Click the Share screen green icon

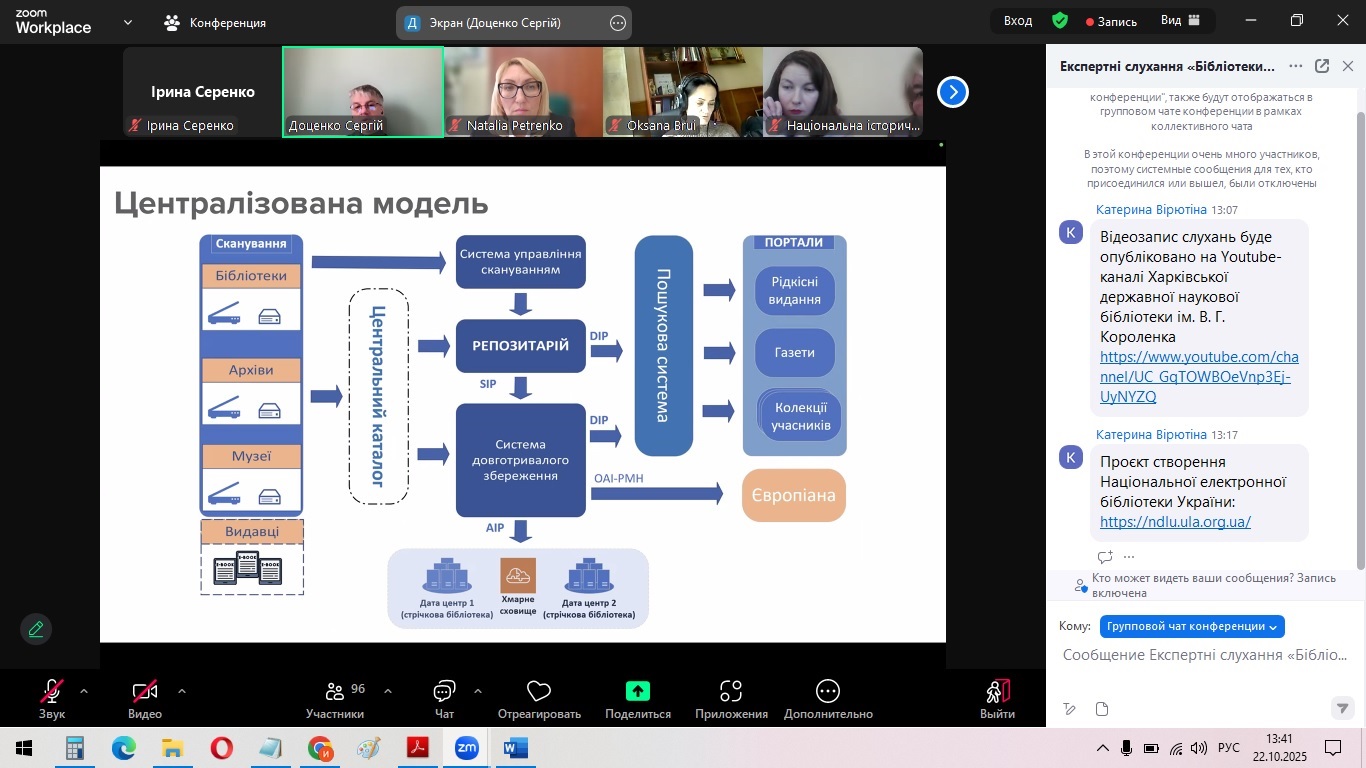637,691
